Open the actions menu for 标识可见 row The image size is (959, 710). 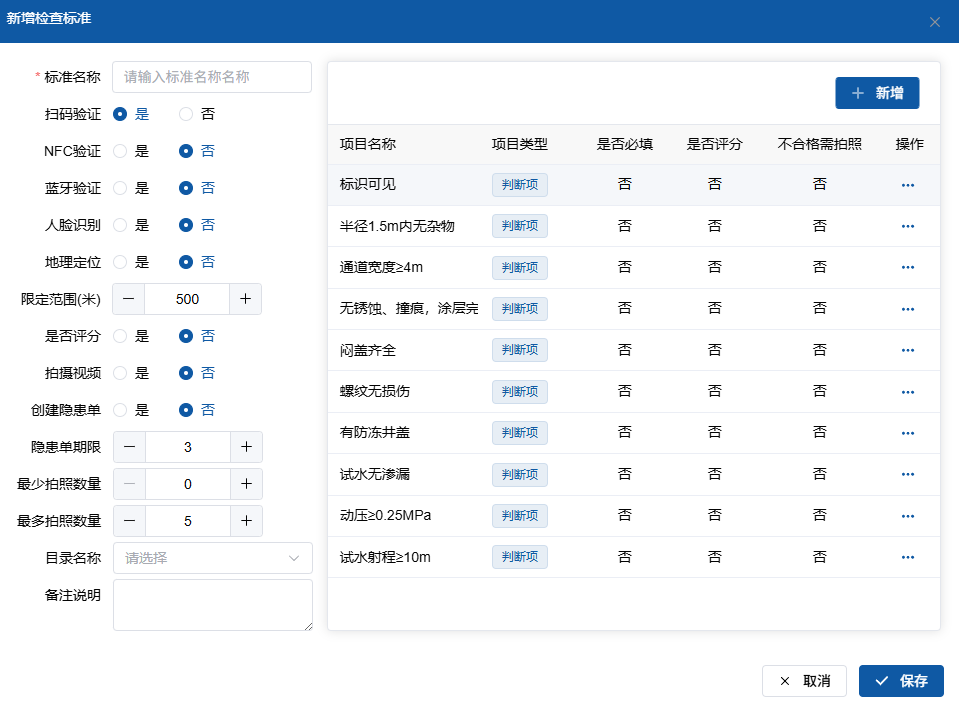click(907, 185)
